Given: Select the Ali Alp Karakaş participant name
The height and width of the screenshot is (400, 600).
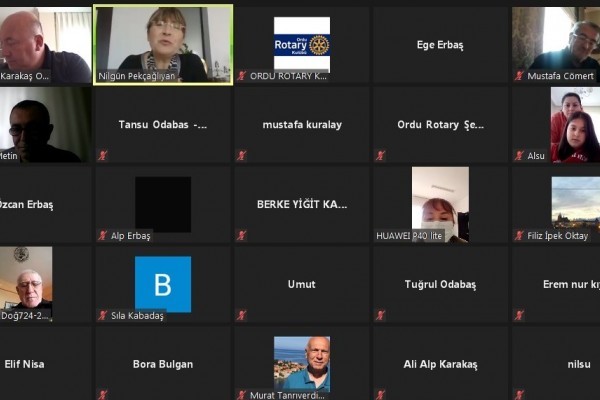Looking at the screenshot, I should [440, 364].
